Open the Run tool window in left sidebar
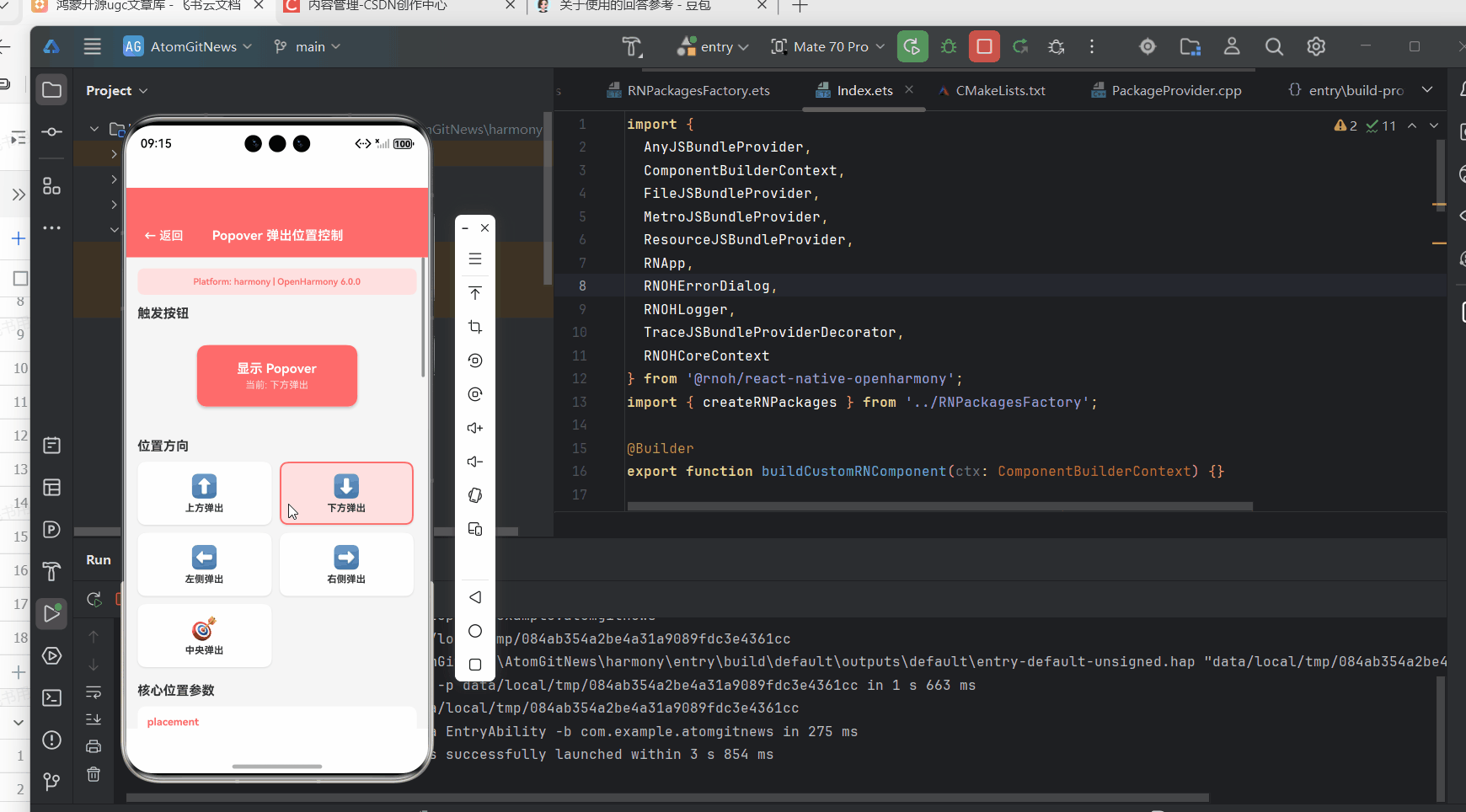The image size is (1466, 812). click(51, 613)
